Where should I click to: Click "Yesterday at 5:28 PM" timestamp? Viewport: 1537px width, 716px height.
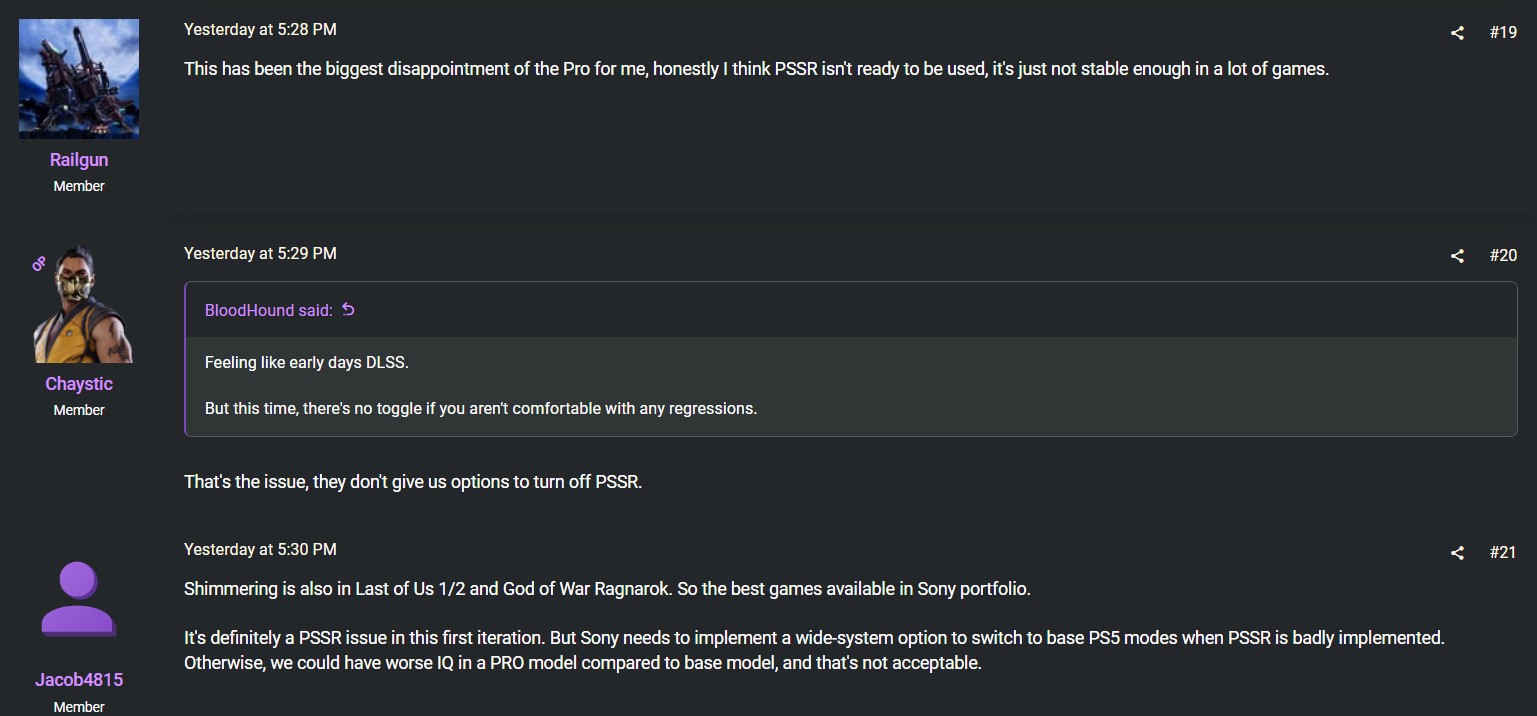[x=260, y=30]
